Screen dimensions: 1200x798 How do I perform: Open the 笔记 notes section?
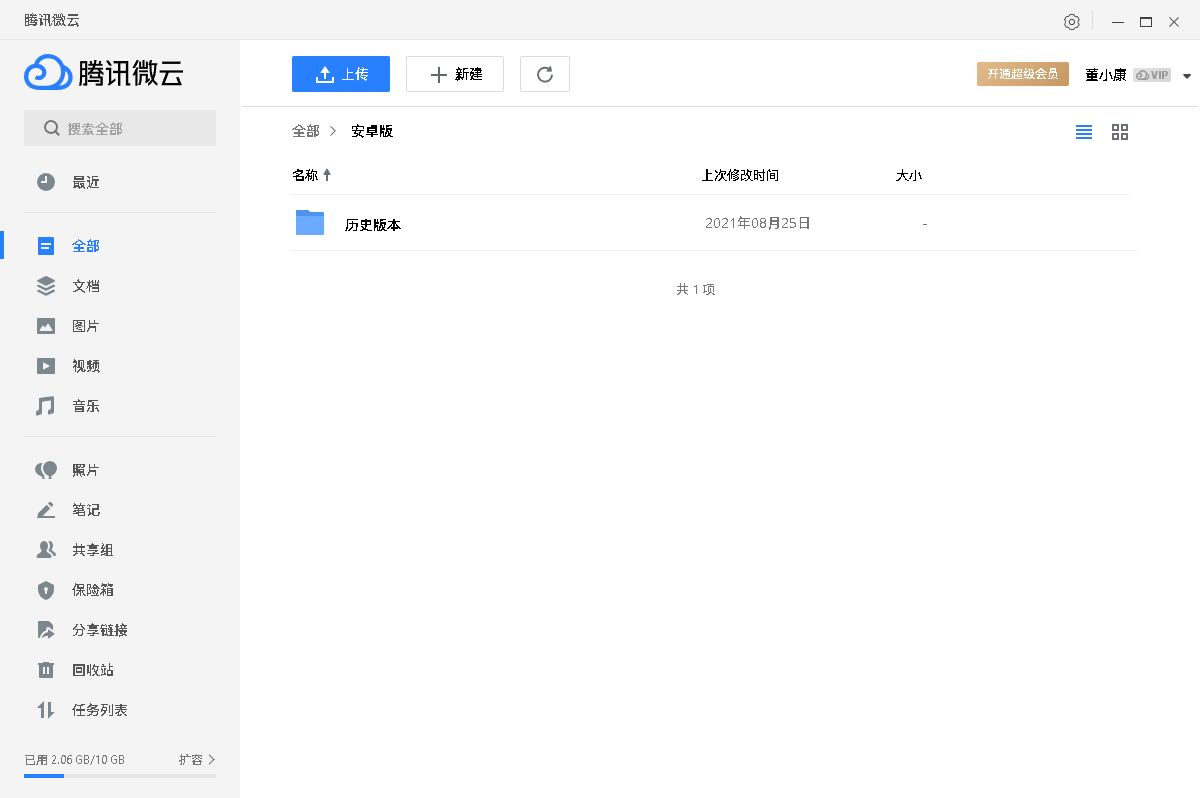(85, 509)
